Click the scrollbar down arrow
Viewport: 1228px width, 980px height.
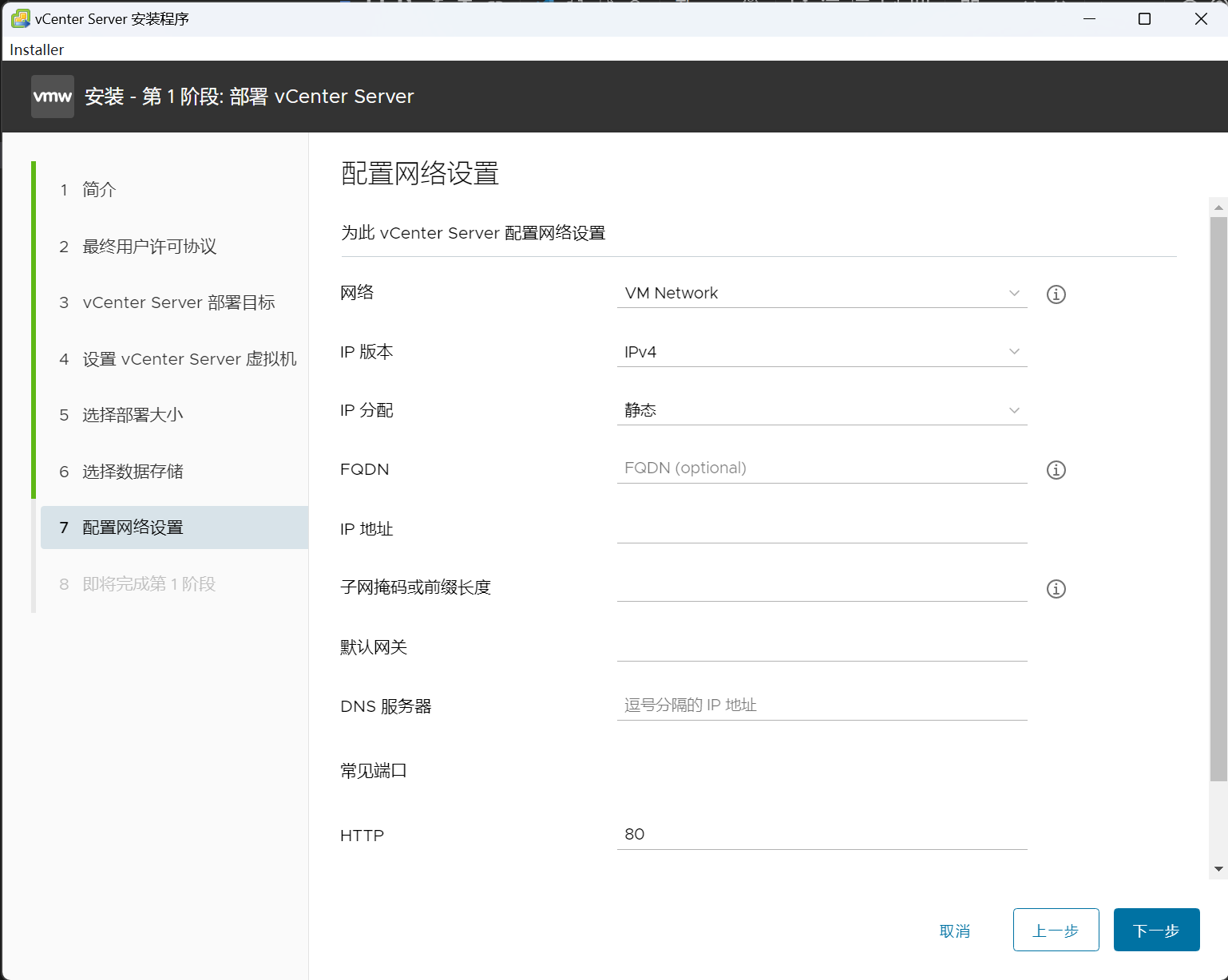[x=1218, y=869]
